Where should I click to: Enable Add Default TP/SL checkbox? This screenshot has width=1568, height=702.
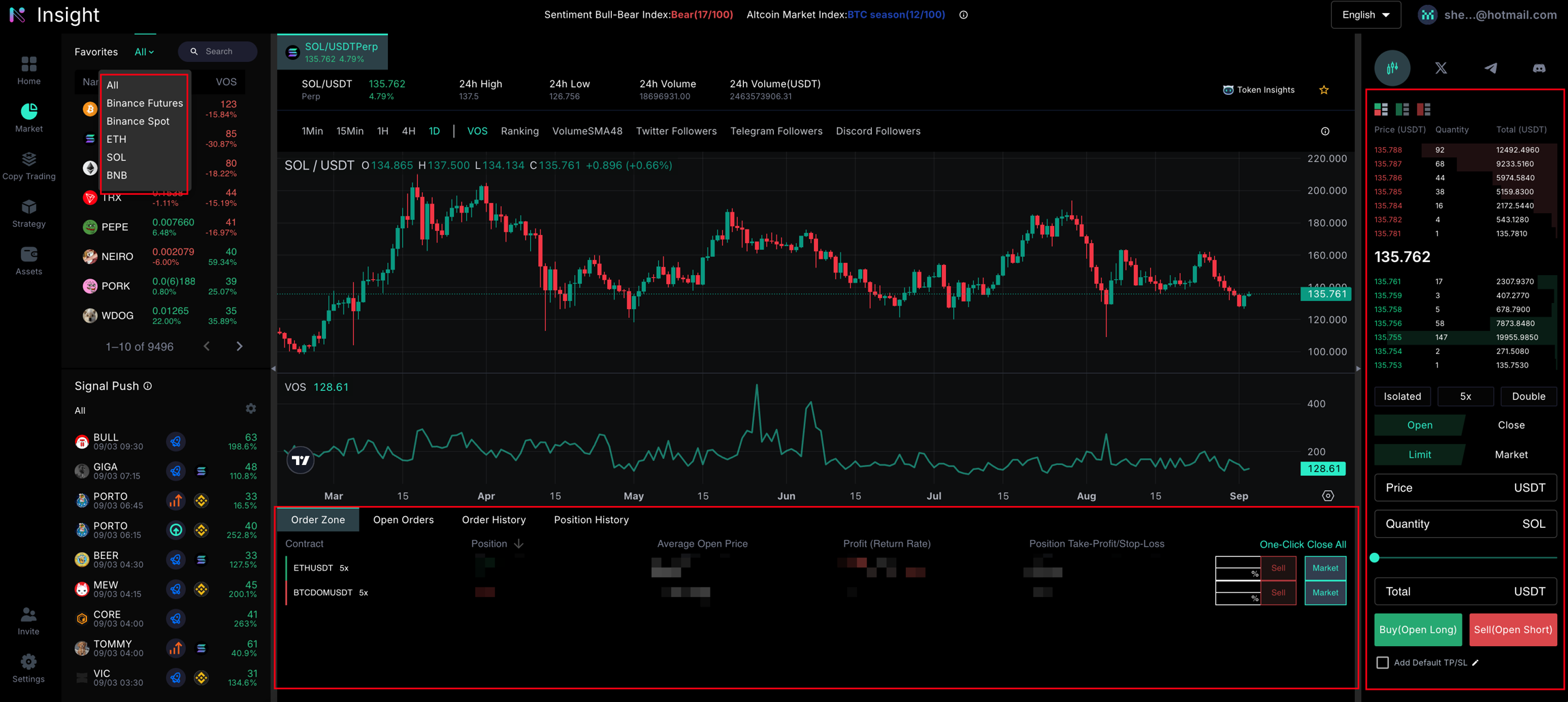tap(1382, 663)
